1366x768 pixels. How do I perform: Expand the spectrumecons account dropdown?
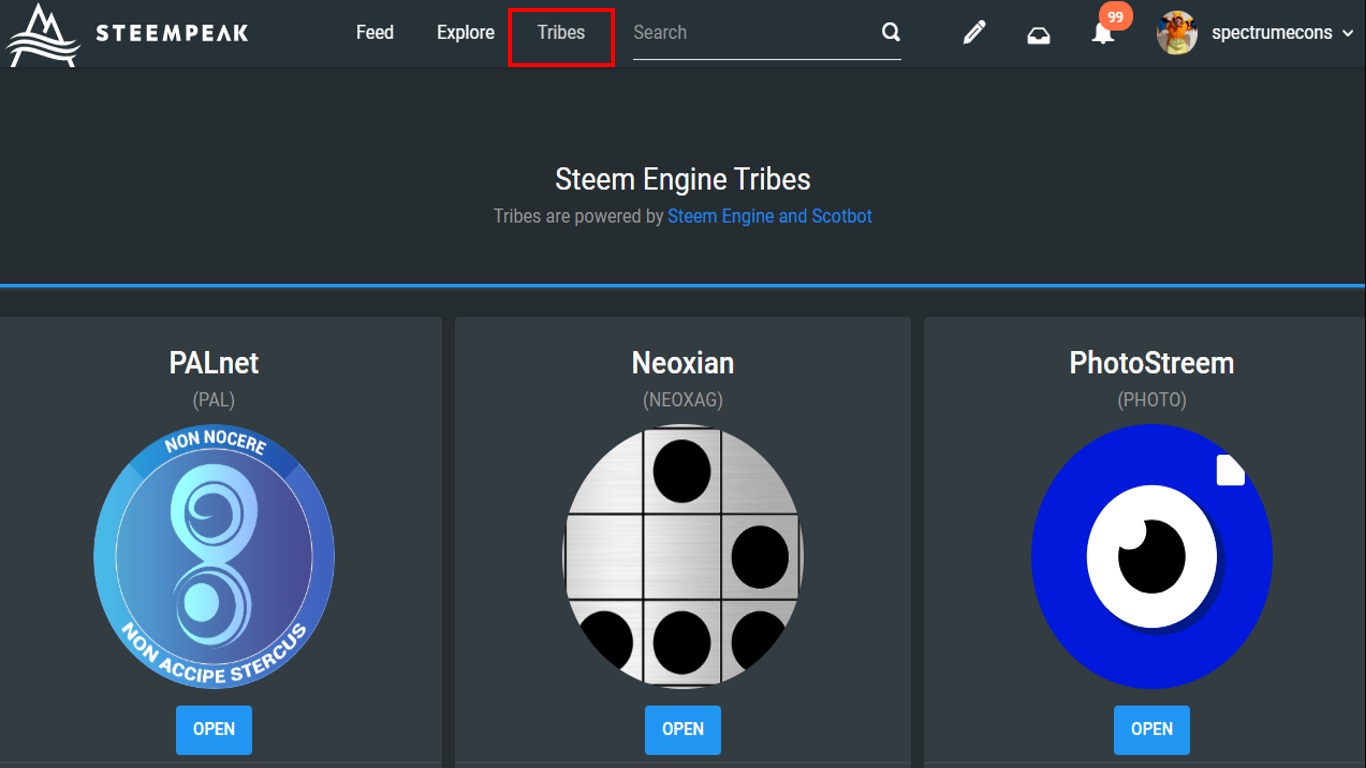click(1281, 33)
